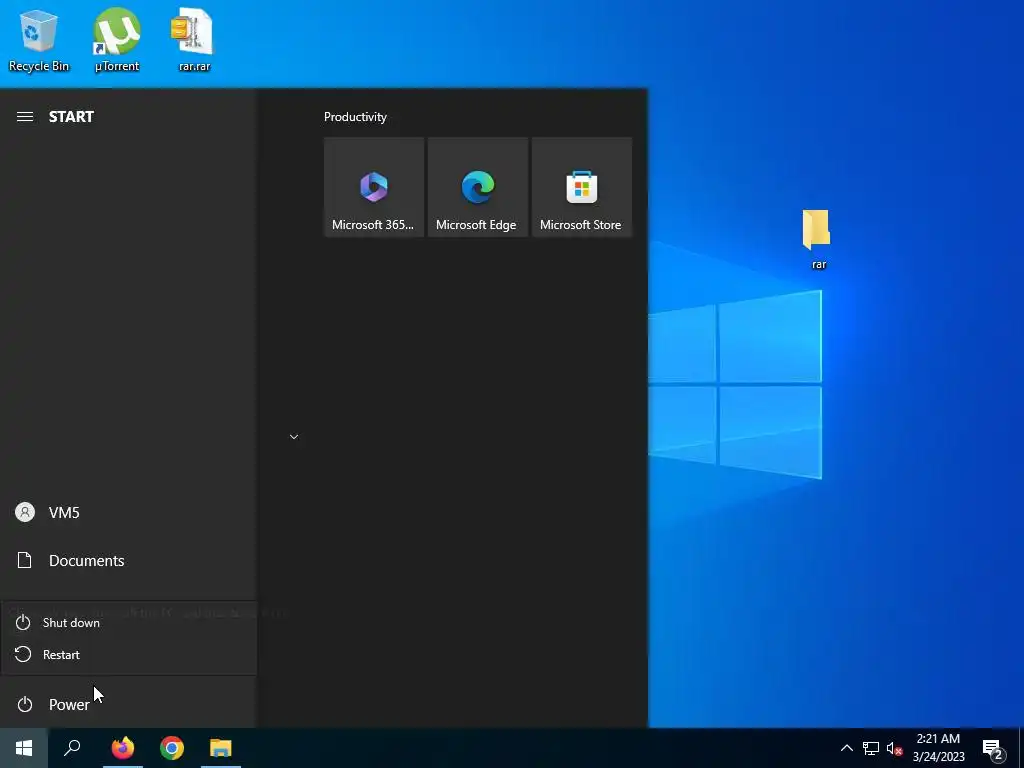Launch the µTorrent desktop shortcut
This screenshot has height=768, width=1024.
[116, 39]
